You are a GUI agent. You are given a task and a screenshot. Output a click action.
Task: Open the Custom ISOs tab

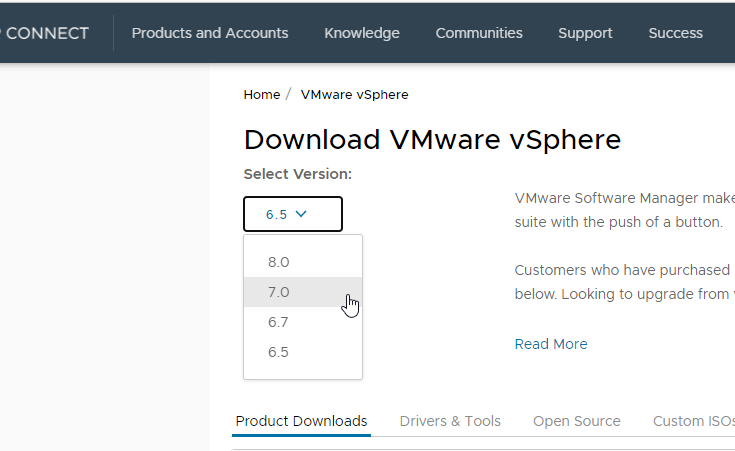[694, 421]
